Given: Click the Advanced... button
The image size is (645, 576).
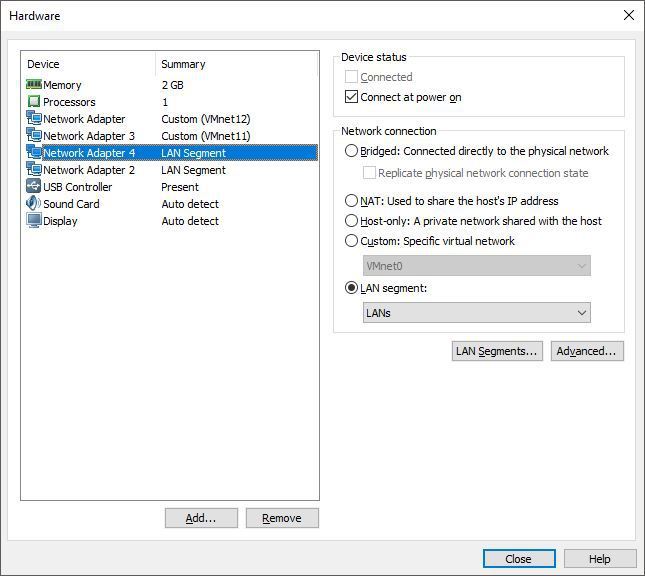Looking at the screenshot, I should click(x=587, y=351).
